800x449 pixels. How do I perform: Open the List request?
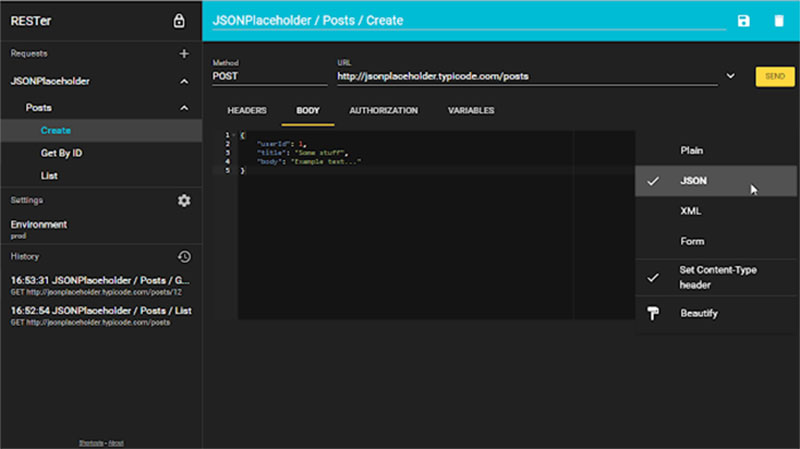[x=101, y=176]
